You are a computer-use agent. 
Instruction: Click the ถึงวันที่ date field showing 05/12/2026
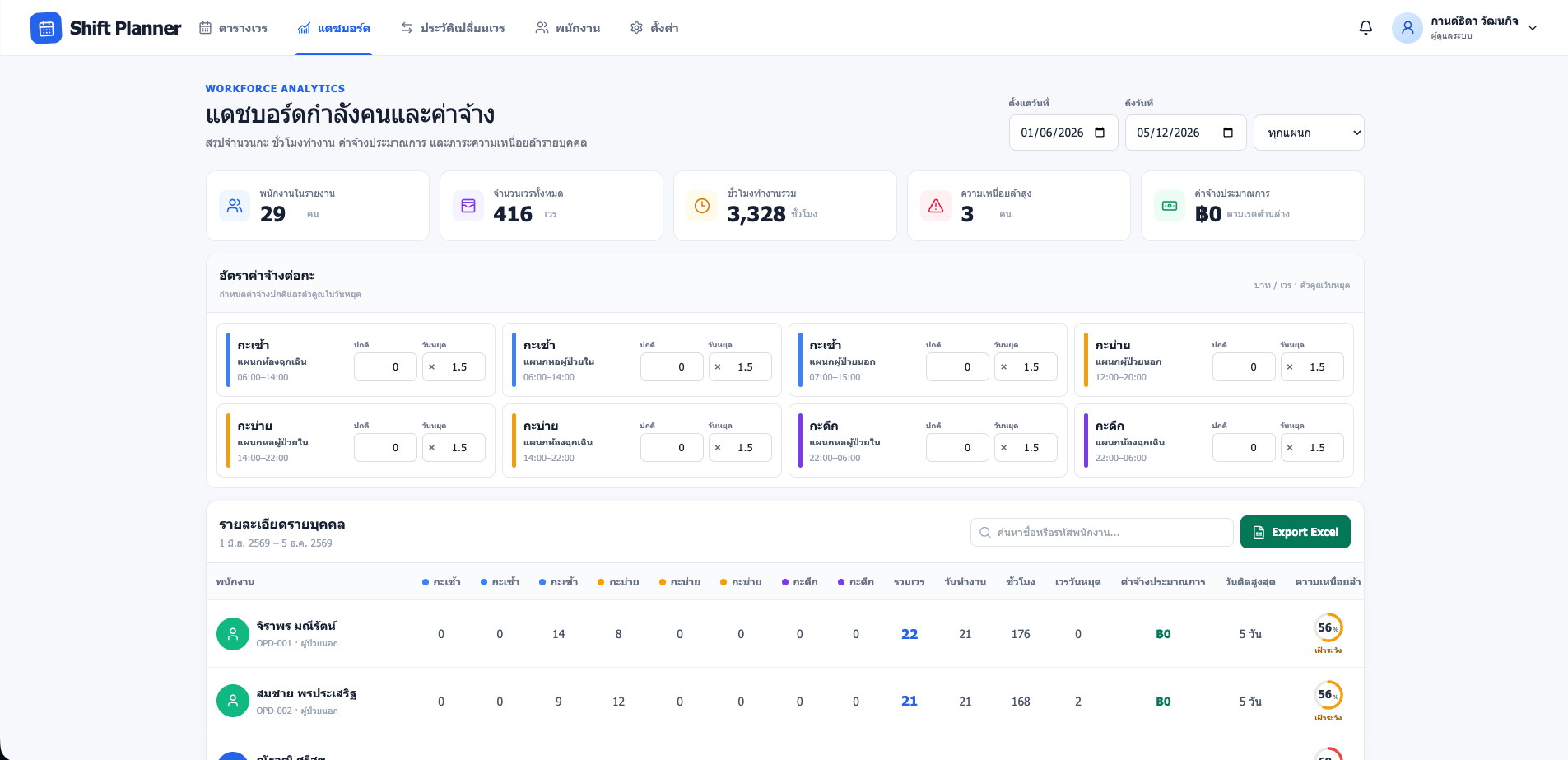click(1186, 133)
